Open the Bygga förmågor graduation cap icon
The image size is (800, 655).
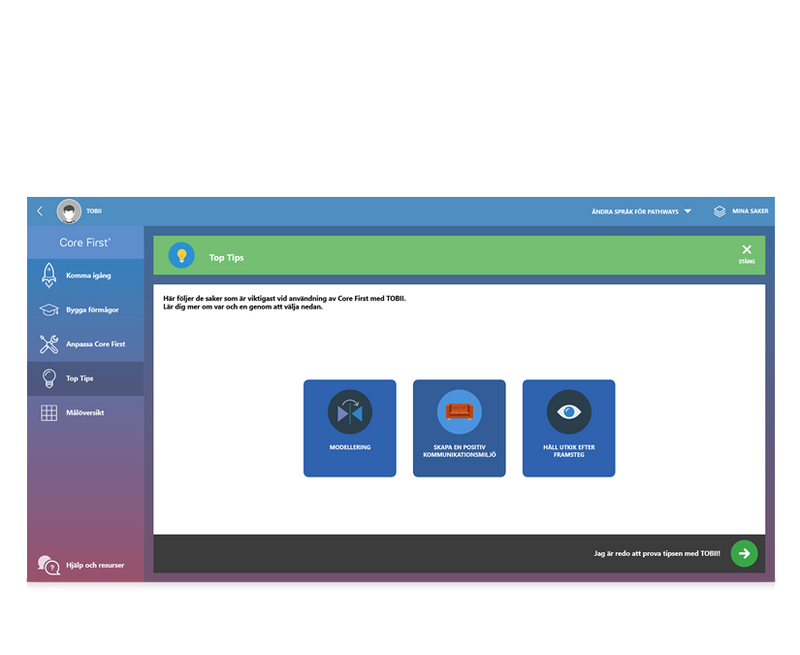[49, 310]
